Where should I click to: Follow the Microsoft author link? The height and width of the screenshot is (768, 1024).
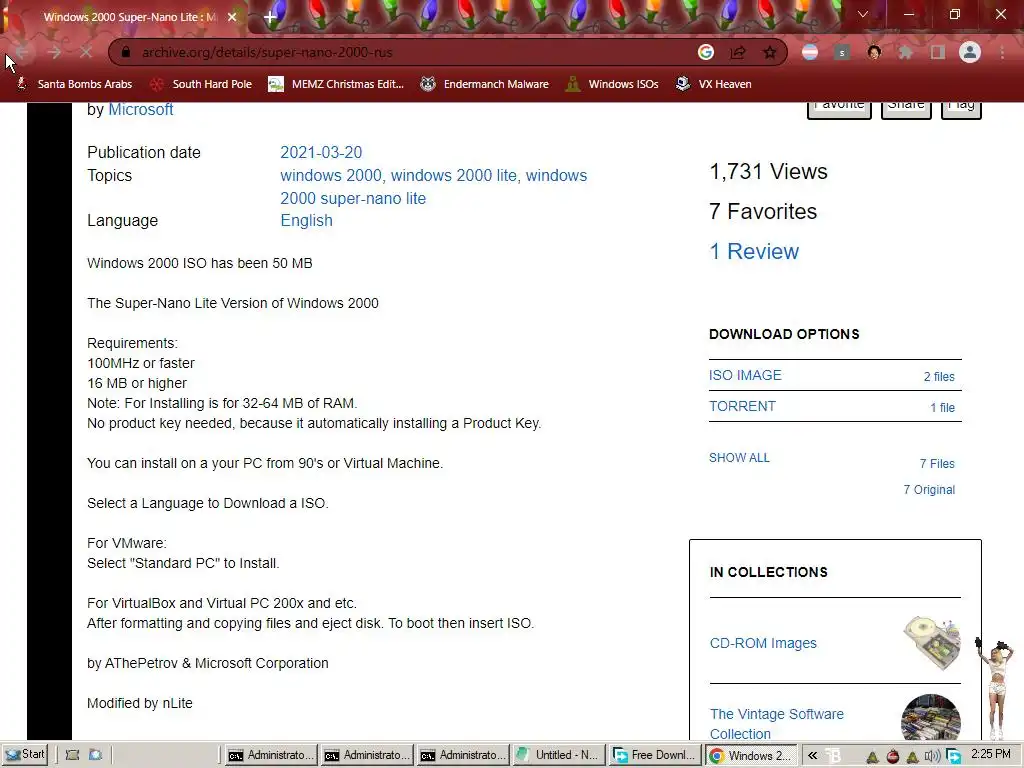[140, 110]
